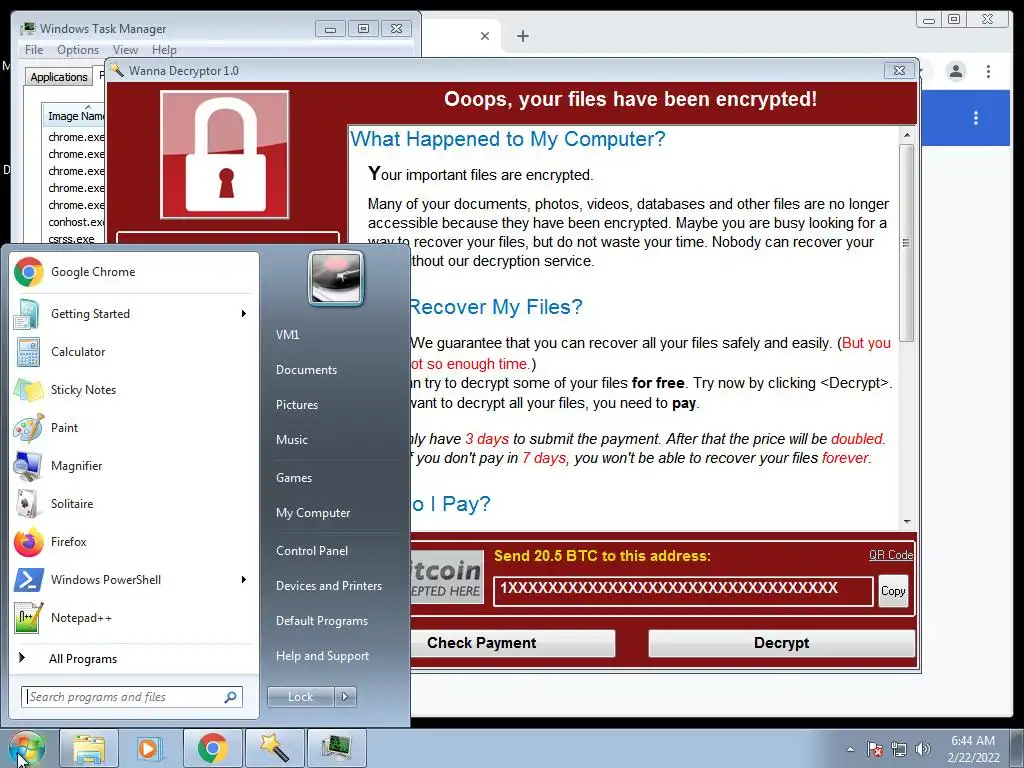Screen dimensions: 1024x768
Task: Open Windows Media Player taskbar icon
Action: (149, 748)
